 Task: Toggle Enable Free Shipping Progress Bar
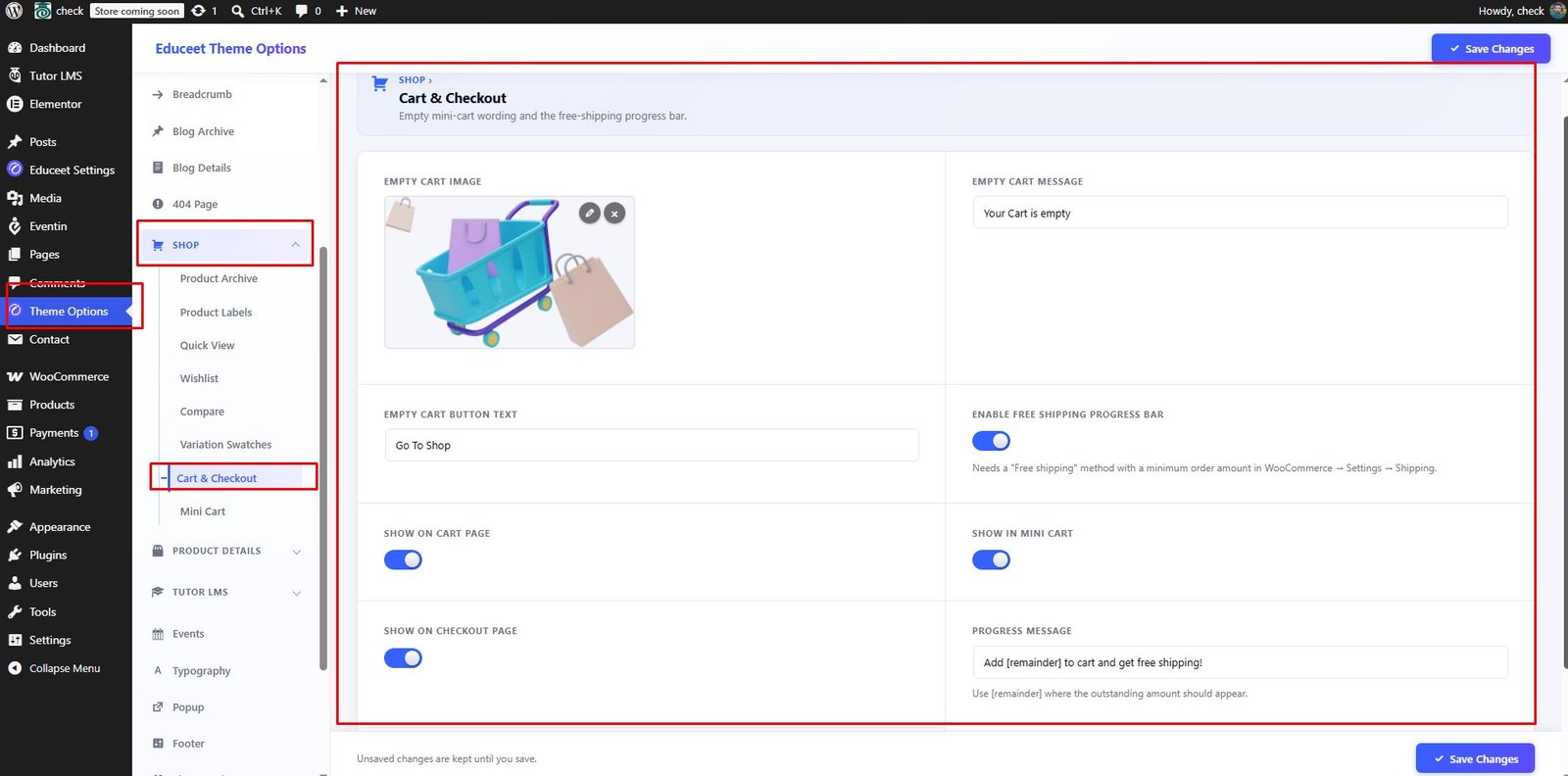click(991, 441)
